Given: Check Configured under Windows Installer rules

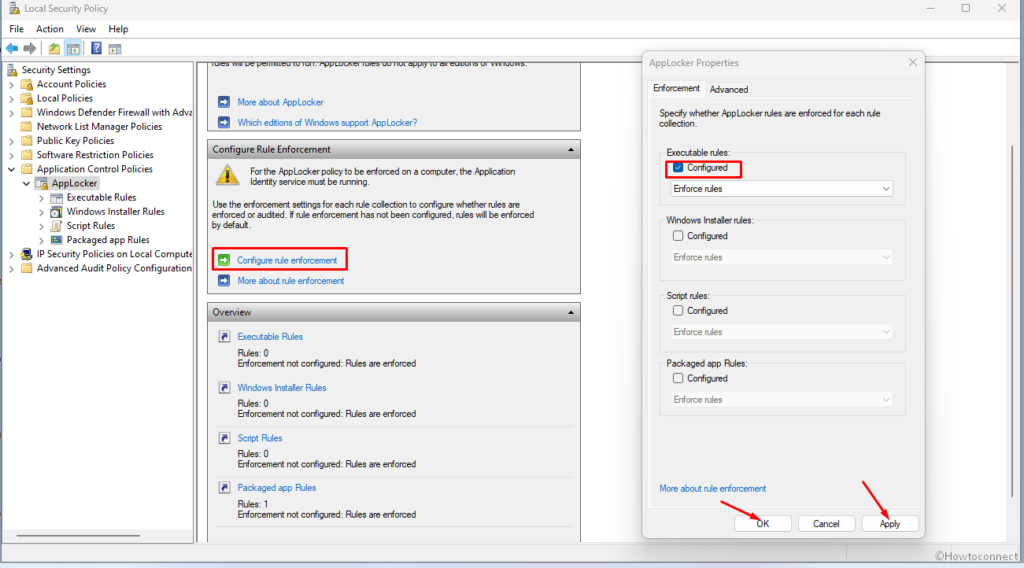Looking at the screenshot, I should tap(678, 236).
